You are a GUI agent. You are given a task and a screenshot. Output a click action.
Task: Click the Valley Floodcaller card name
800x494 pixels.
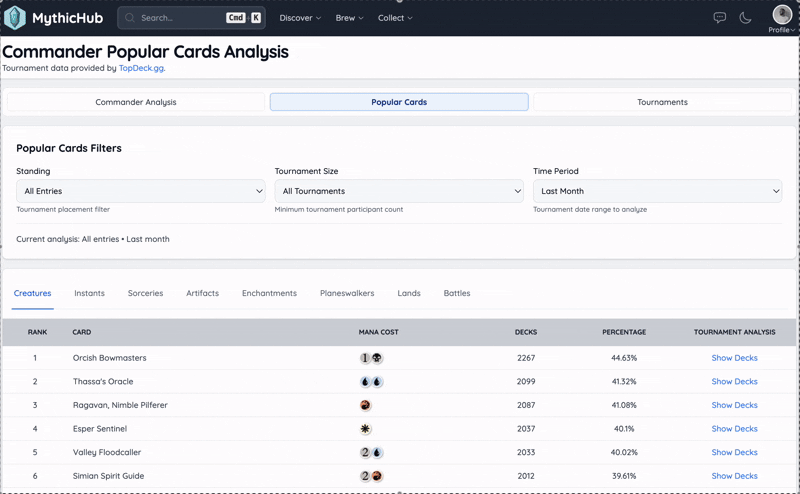tap(107, 452)
